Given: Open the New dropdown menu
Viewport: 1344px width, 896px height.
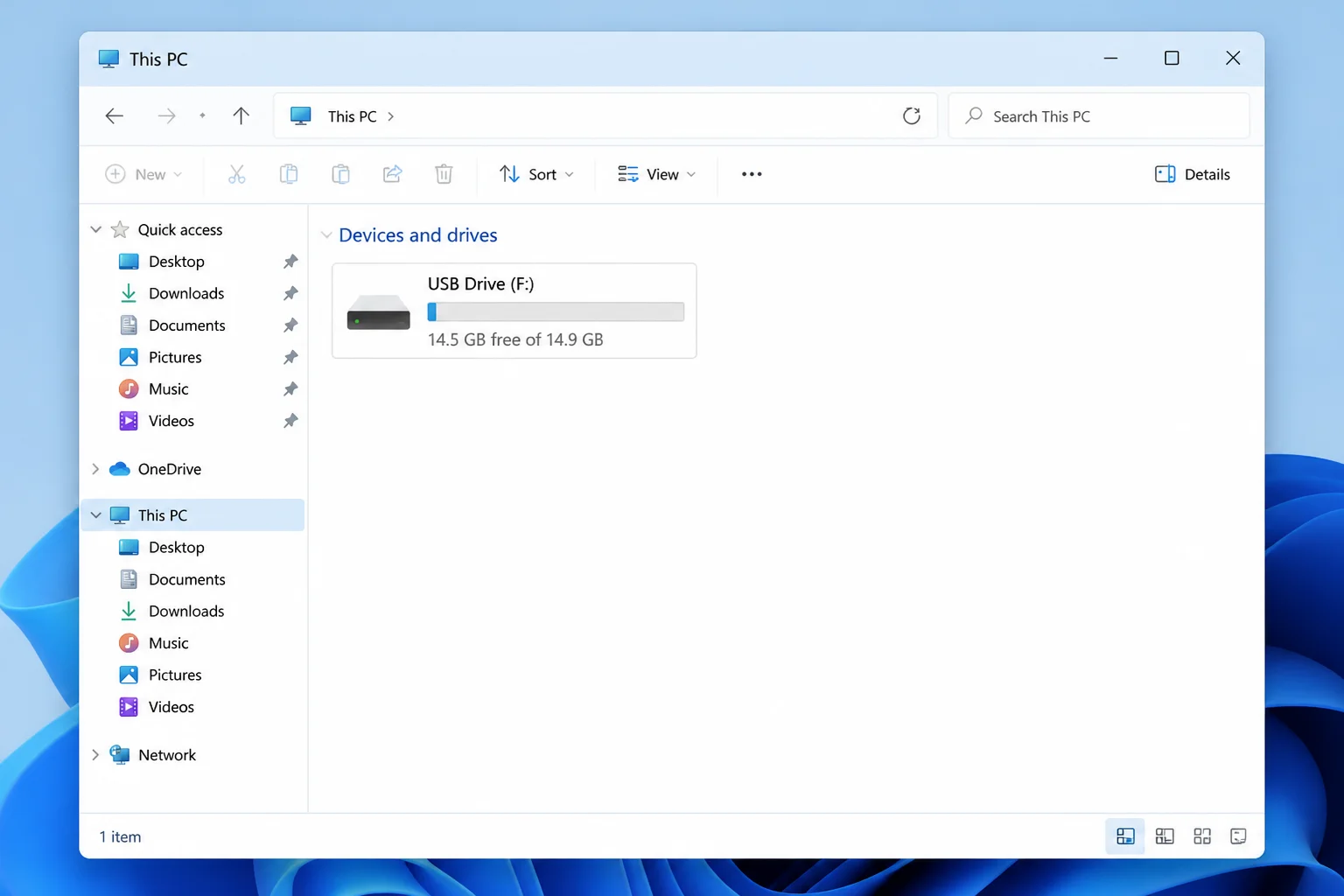Looking at the screenshot, I should coord(144,174).
